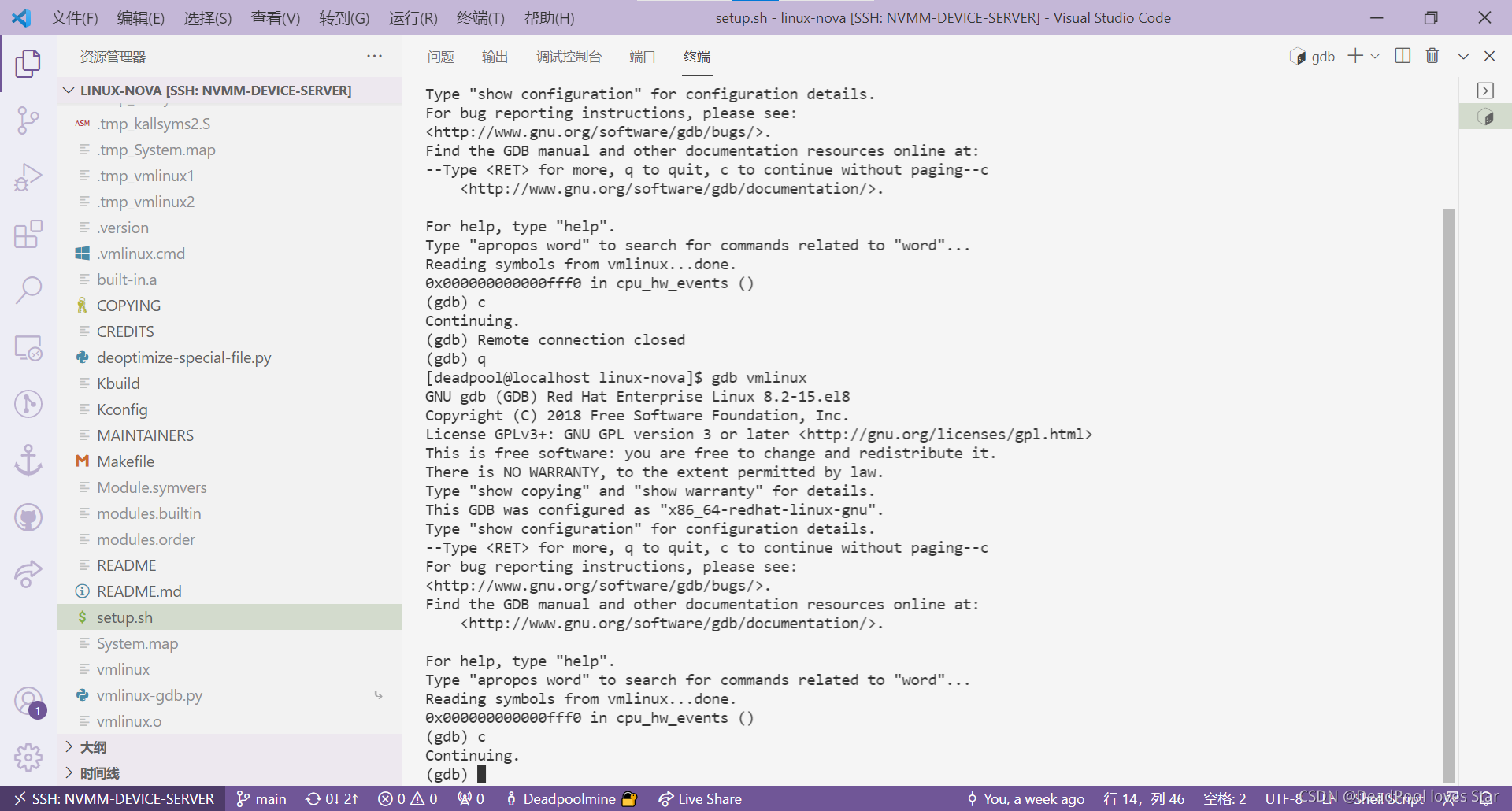Image resolution: width=1512 pixels, height=811 pixels.
Task: Open the 终端(T) menu
Action: 480,17
